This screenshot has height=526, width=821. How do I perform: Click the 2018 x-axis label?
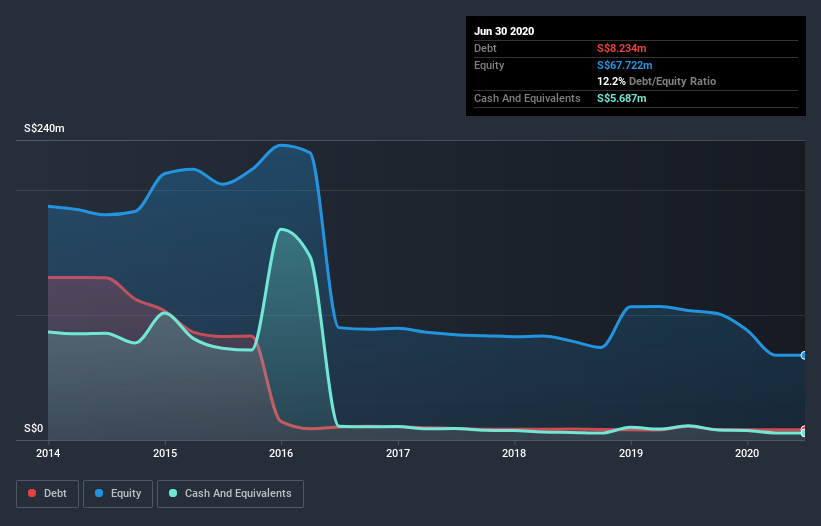pyautogui.click(x=514, y=453)
